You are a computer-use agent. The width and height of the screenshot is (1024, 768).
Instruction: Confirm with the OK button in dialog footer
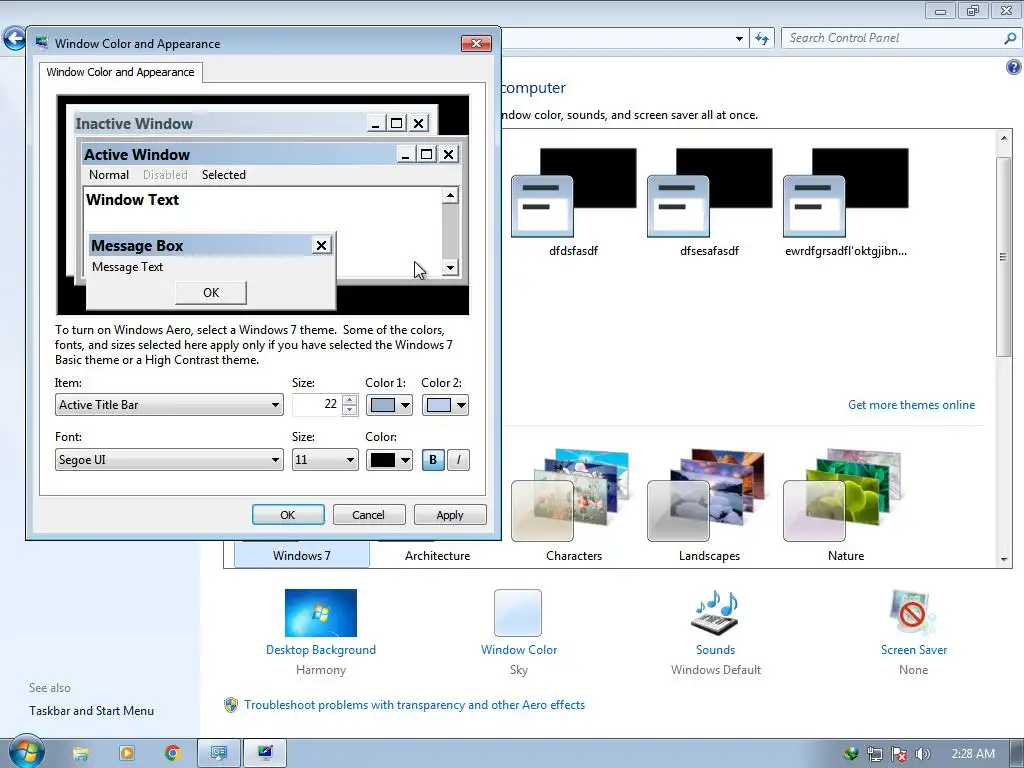tap(288, 515)
